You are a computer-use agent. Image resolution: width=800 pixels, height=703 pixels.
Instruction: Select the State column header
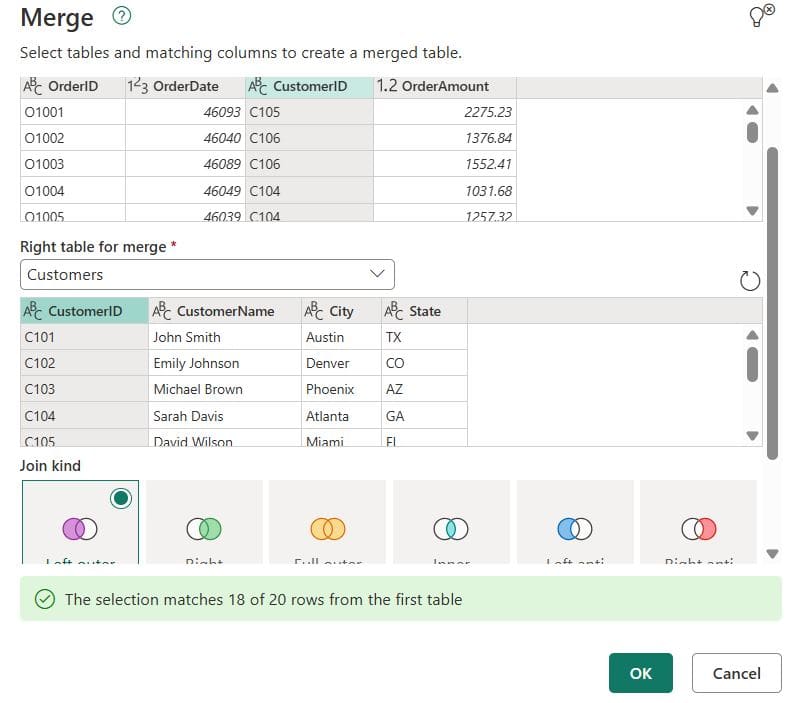[x=424, y=311]
